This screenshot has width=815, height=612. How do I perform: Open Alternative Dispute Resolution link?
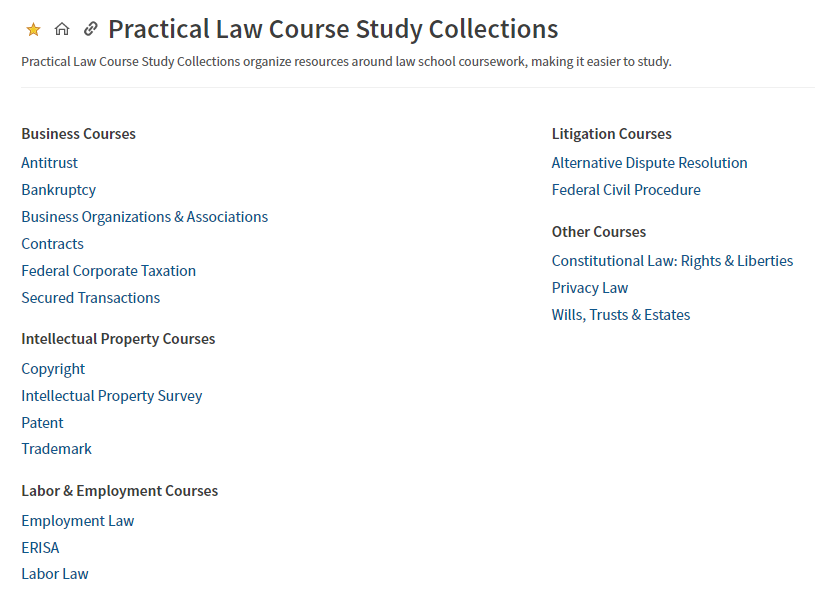coord(649,163)
